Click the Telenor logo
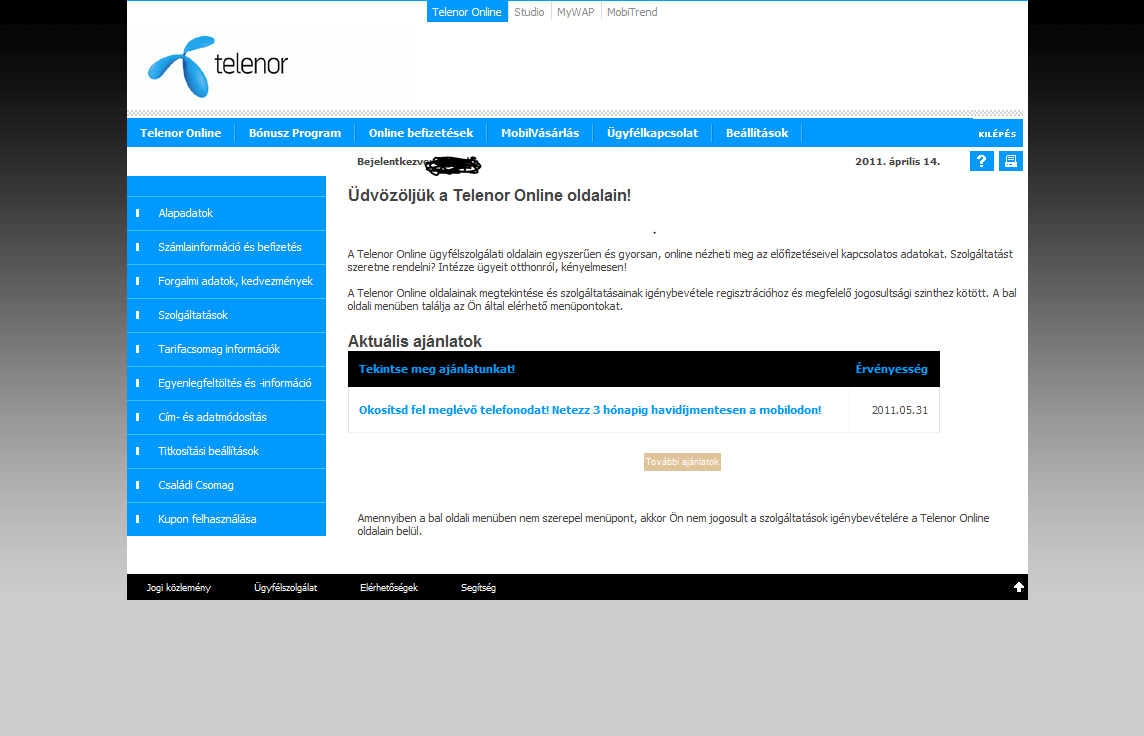1144x736 pixels. (x=218, y=66)
